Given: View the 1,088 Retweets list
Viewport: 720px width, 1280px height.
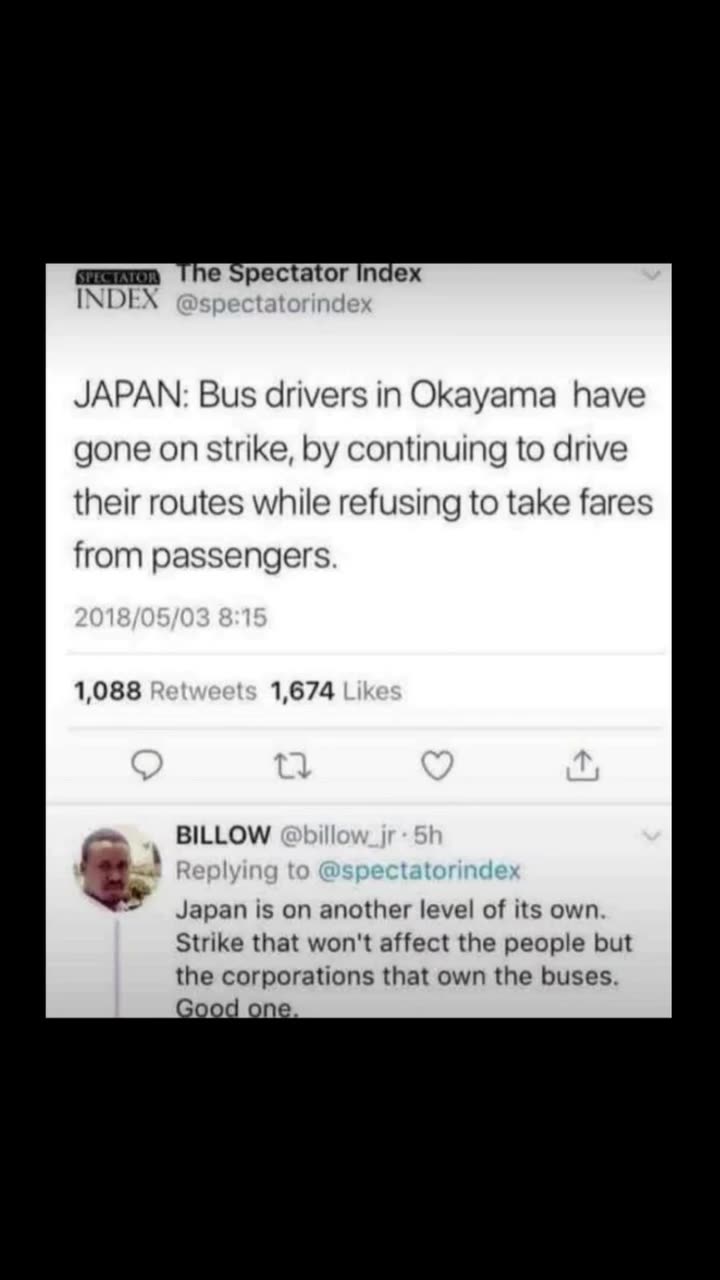Looking at the screenshot, I should [165, 691].
